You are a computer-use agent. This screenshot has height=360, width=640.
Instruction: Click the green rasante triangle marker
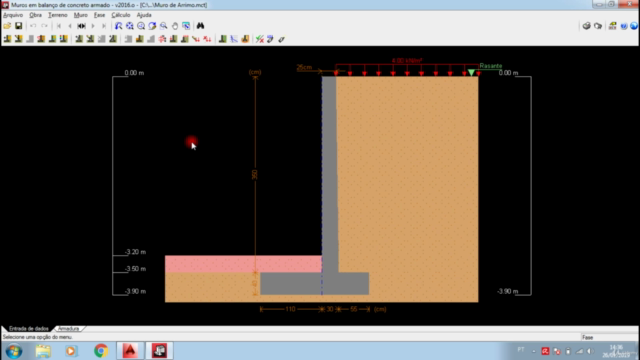471,73
